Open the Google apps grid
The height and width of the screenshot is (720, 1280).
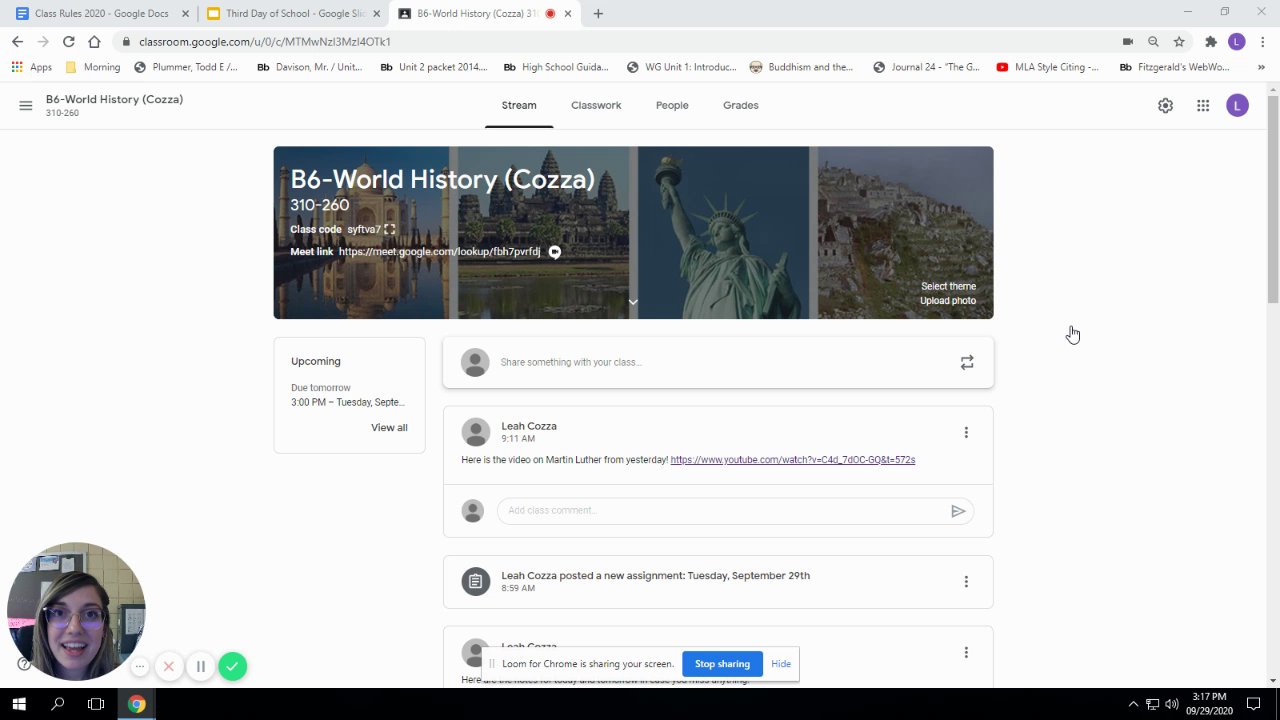[1203, 106]
